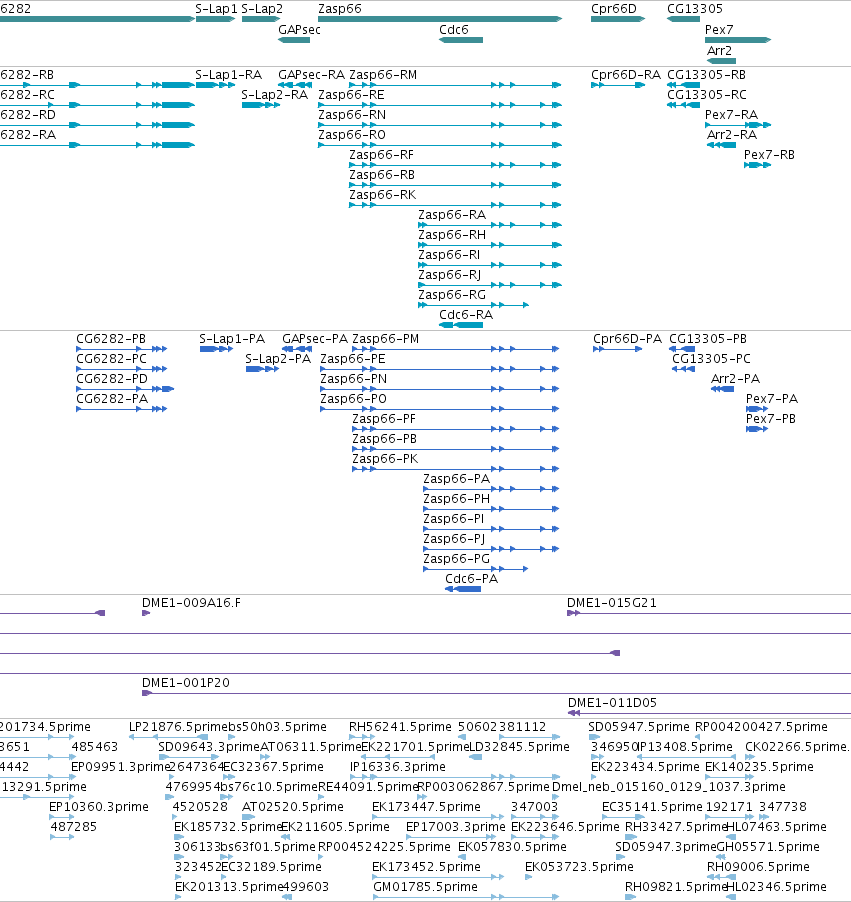Click the S-Lap2-RA transcript

pos(261,105)
